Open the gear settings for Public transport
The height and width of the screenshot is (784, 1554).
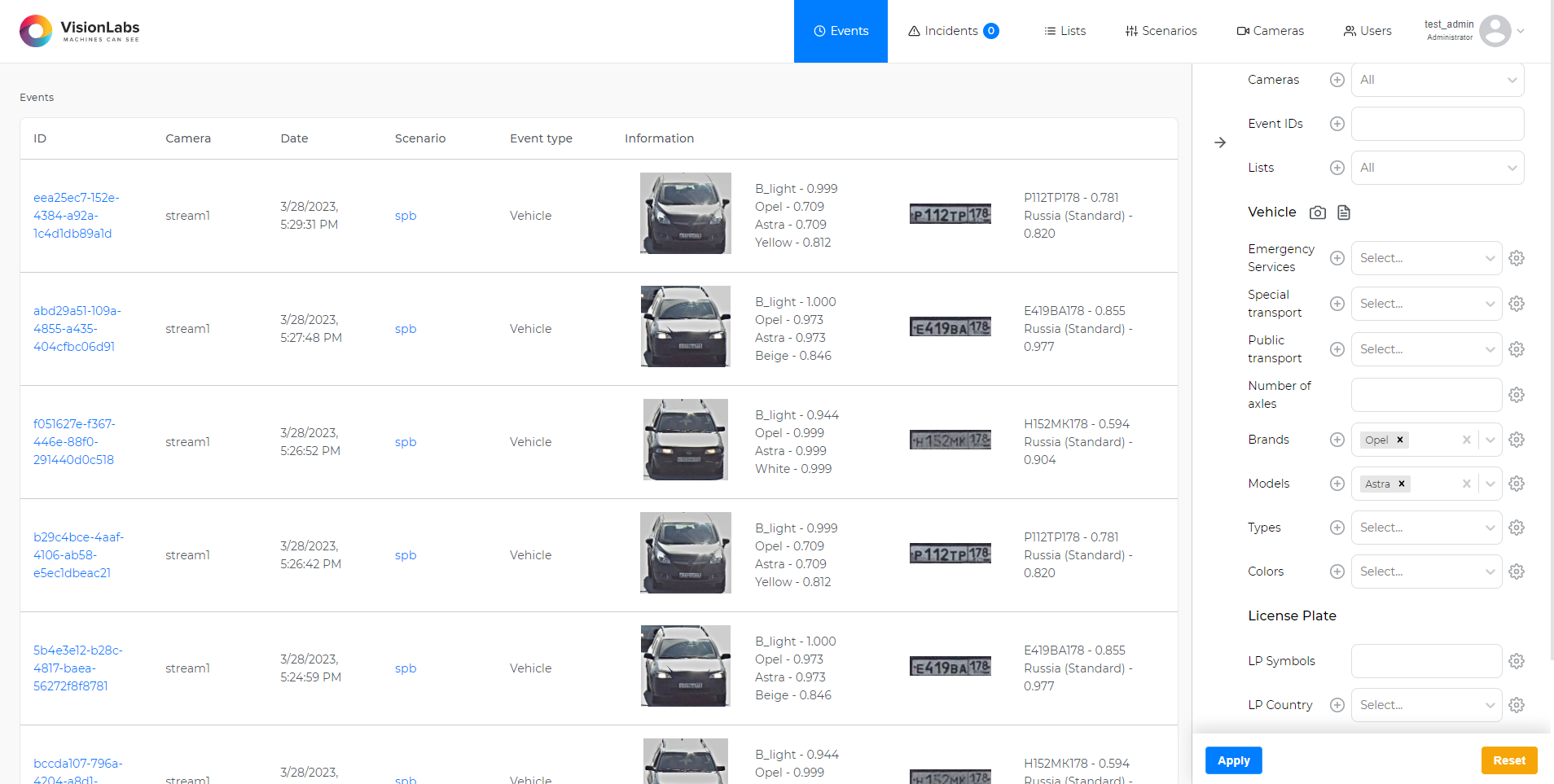(1517, 349)
